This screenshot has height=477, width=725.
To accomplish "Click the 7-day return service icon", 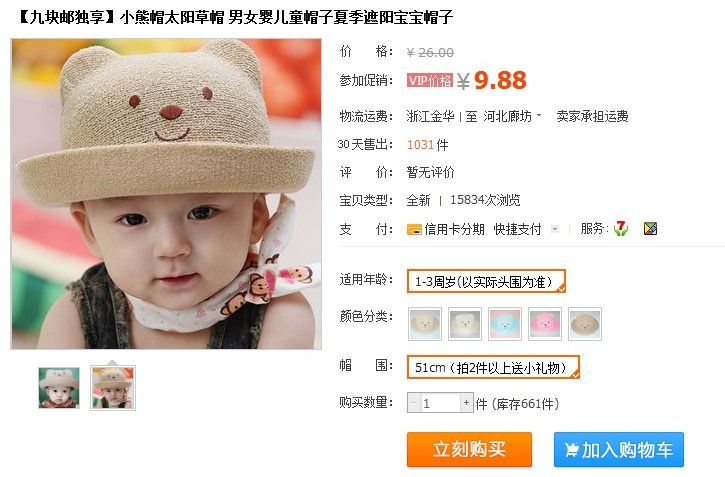I will click(x=621, y=228).
